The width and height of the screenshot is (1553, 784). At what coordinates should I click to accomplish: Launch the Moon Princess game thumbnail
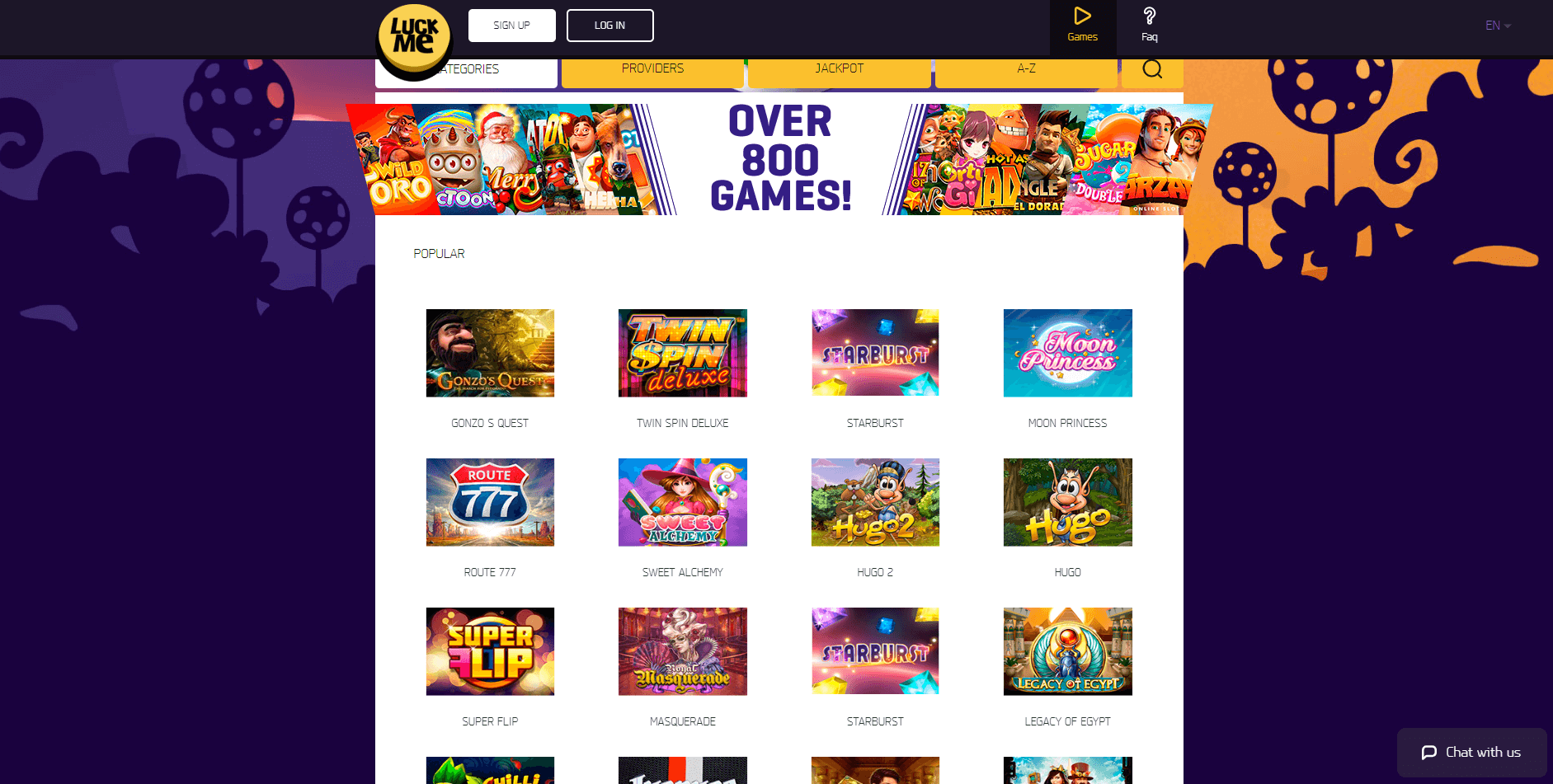click(1067, 353)
